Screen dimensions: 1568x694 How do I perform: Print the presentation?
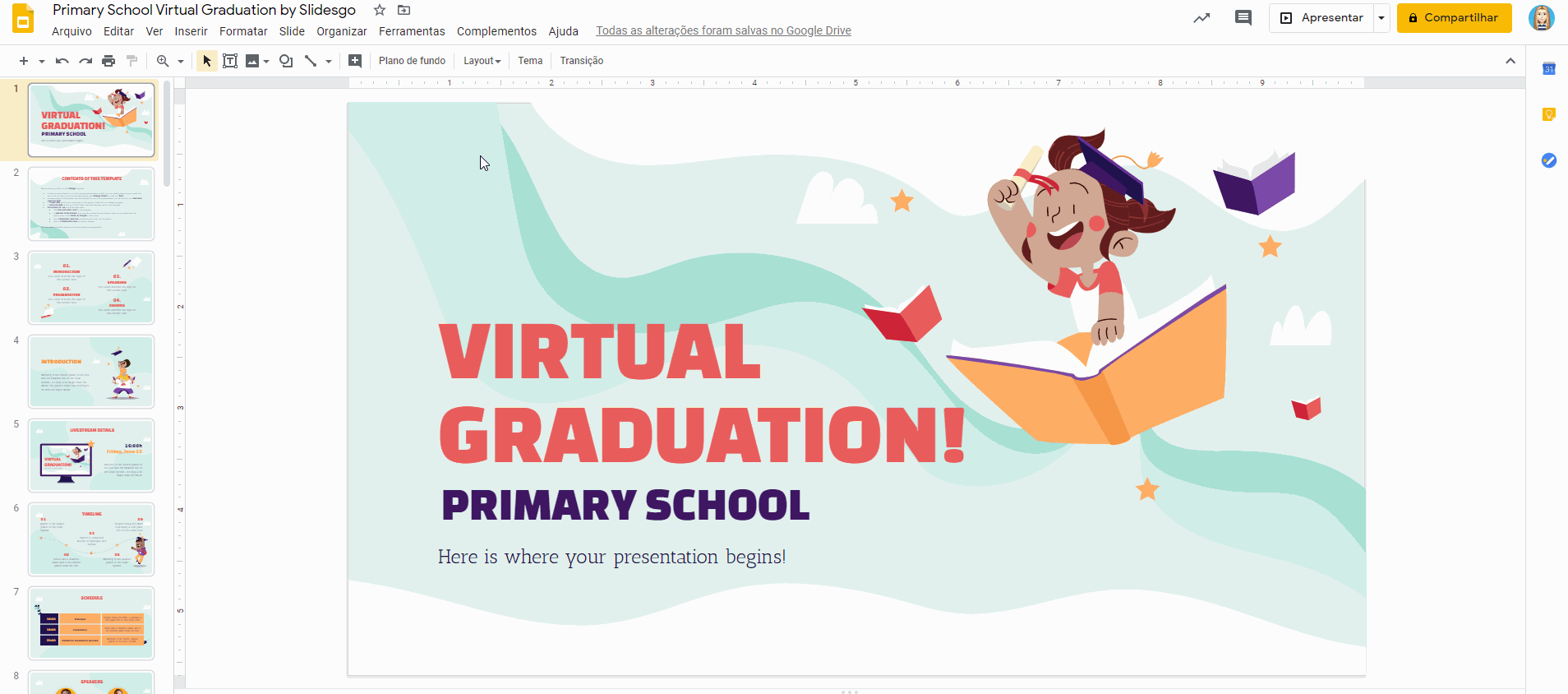coord(108,61)
